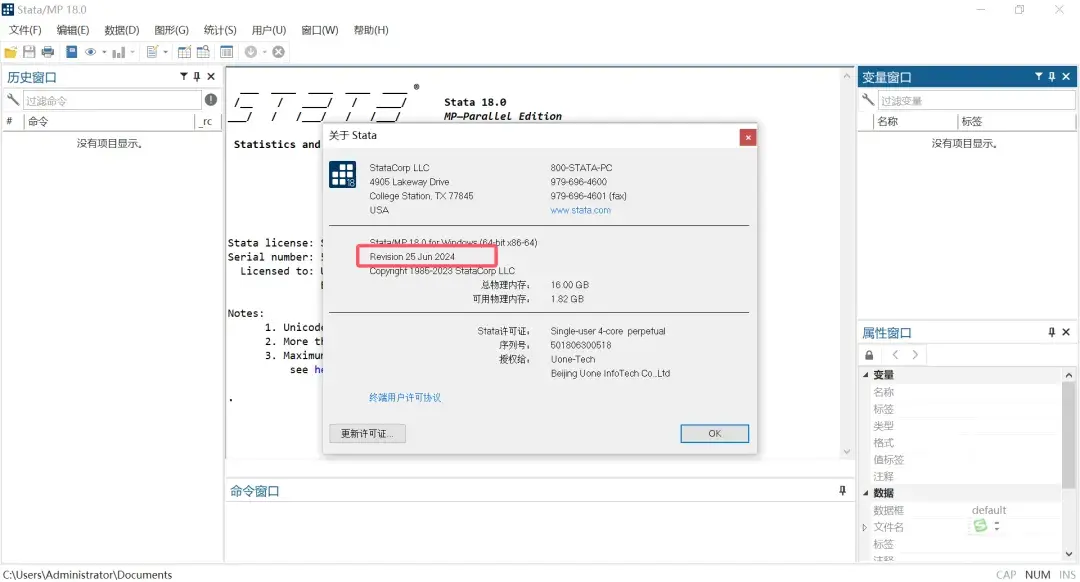
Task: Click the _rc column header in History
Action: click(208, 121)
